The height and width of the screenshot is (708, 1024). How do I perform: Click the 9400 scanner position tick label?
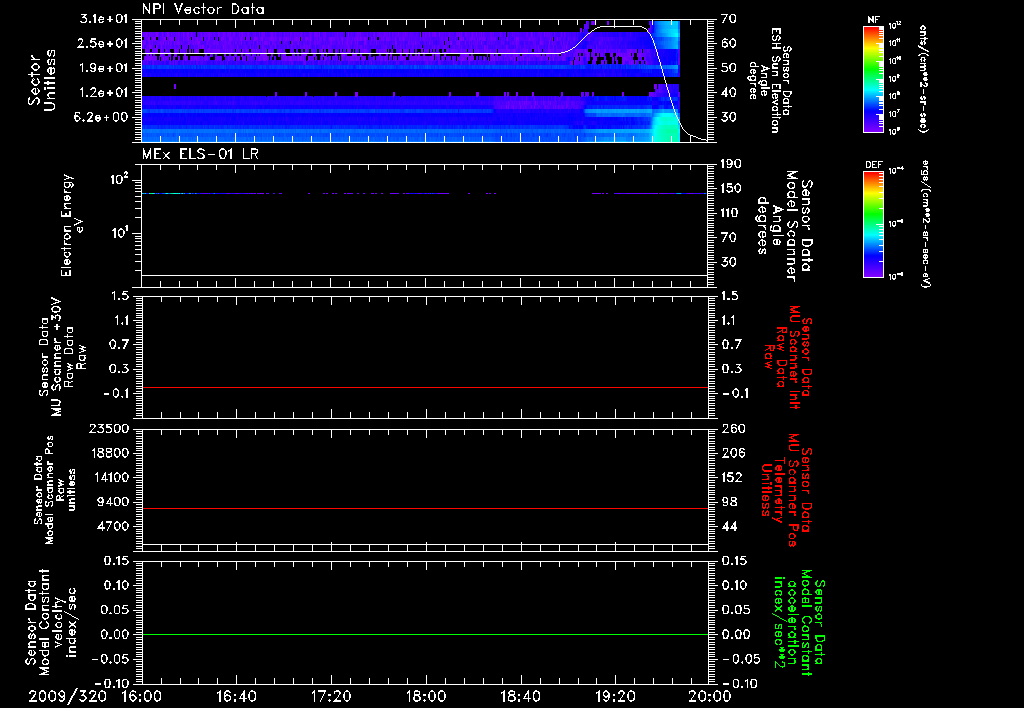pos(113,502)
